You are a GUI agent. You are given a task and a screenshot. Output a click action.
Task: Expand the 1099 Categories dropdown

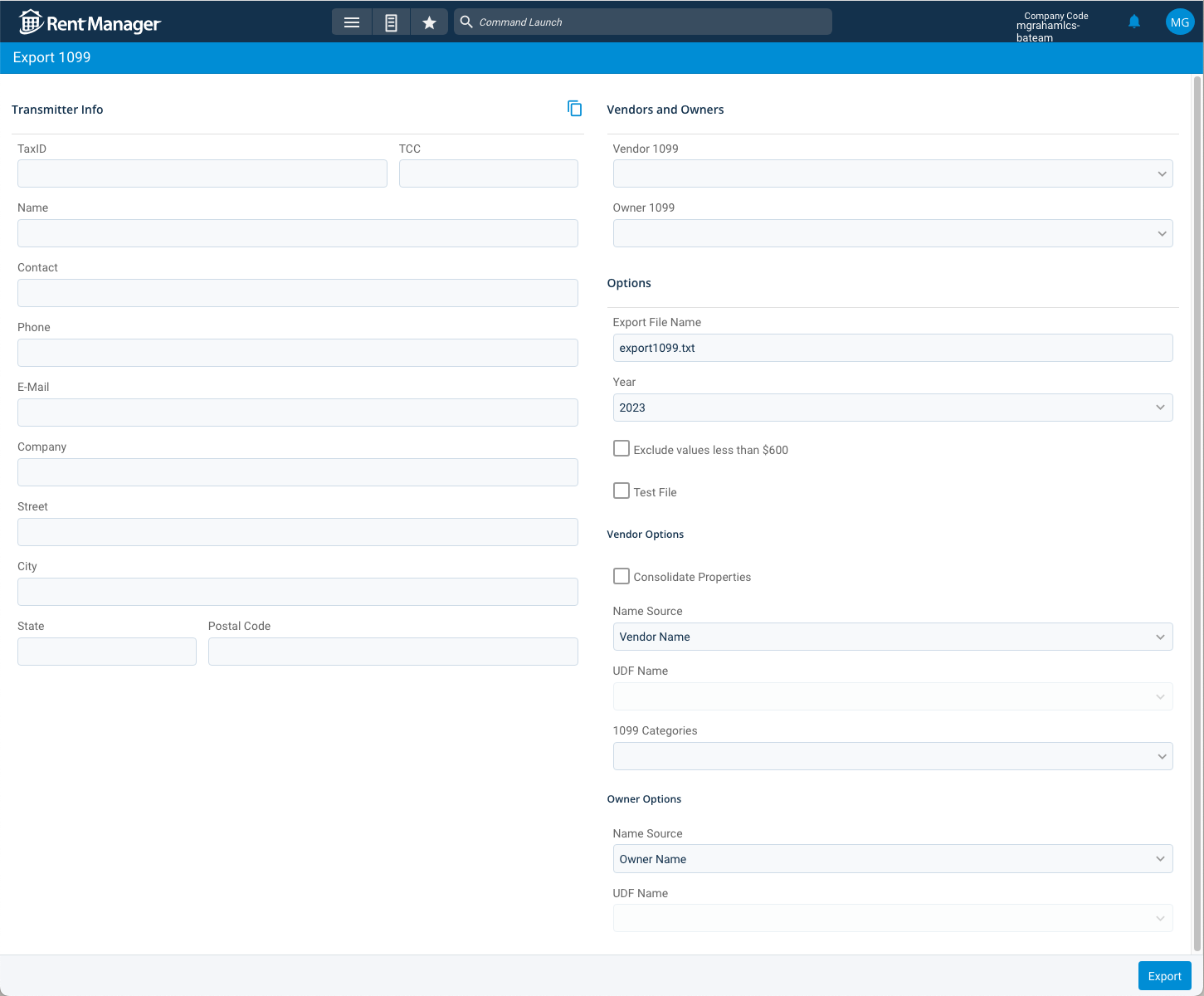pyautogui.click(x=893, y=756)
